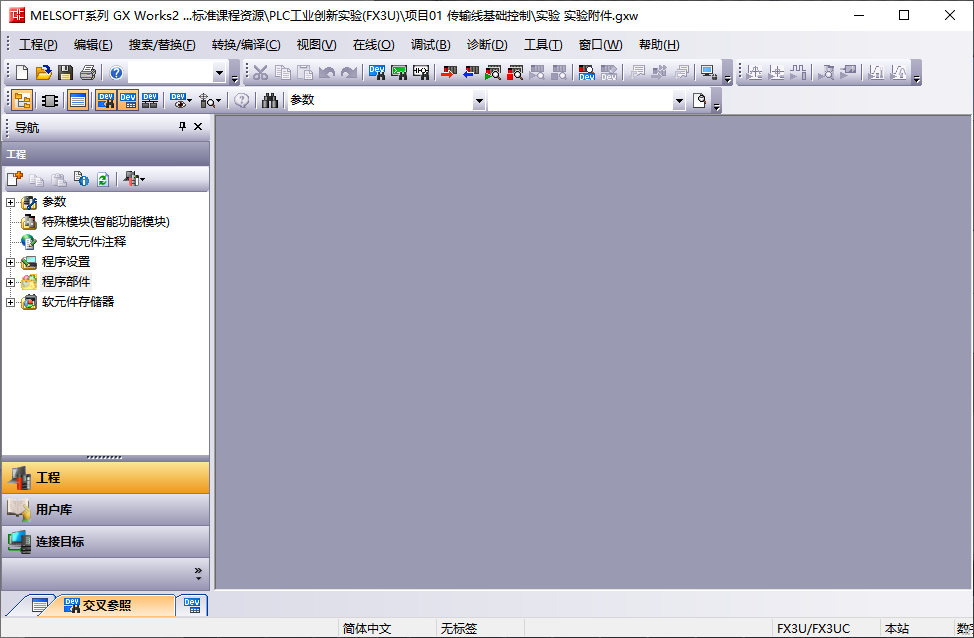Viewport: 974px width, 638px height.
Task: Click the green refresh icon in the navigation toolbar
Action: (x=103, y=179)
